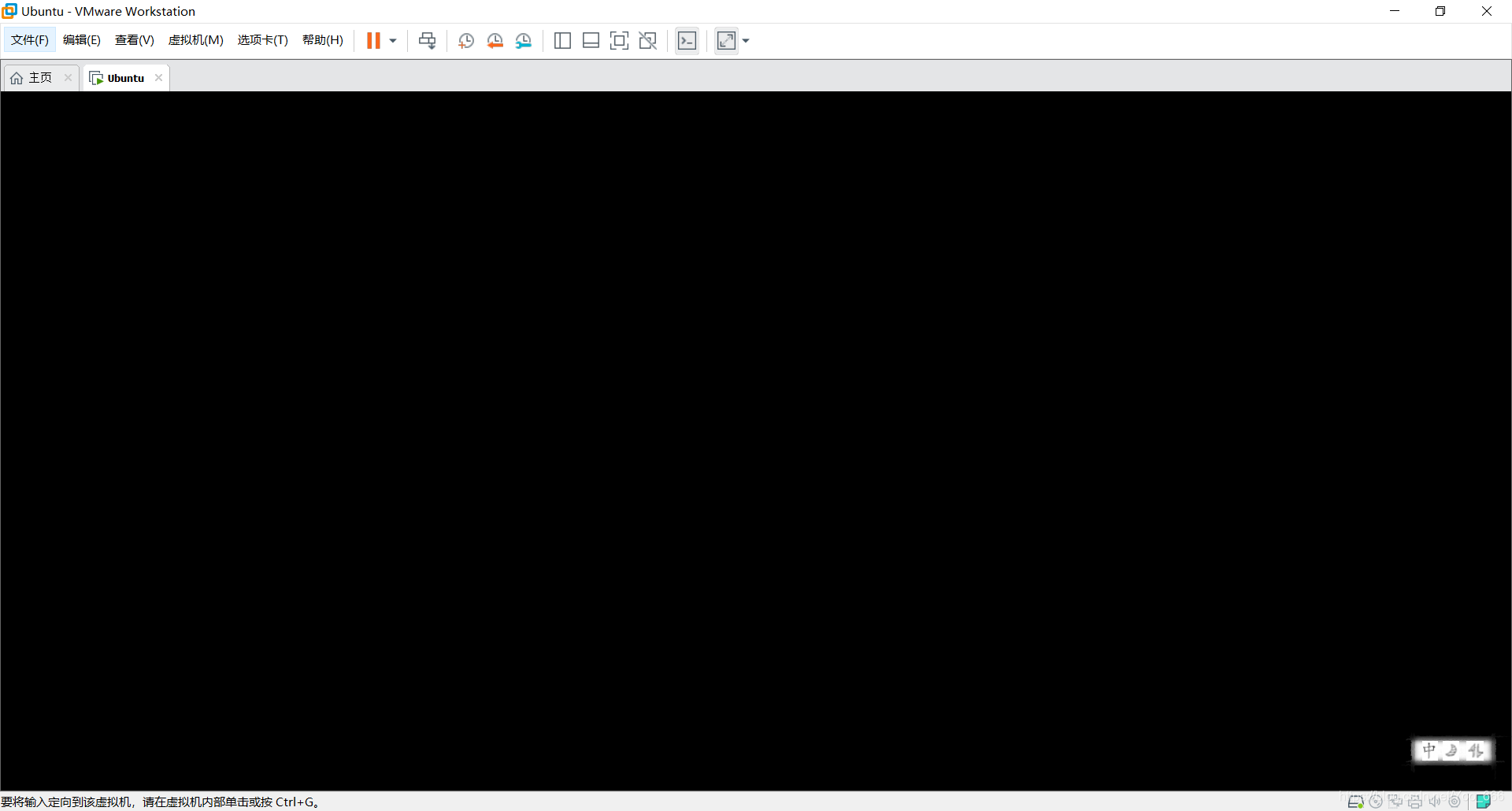Open the snapshot manager icon

pos(524,41)
